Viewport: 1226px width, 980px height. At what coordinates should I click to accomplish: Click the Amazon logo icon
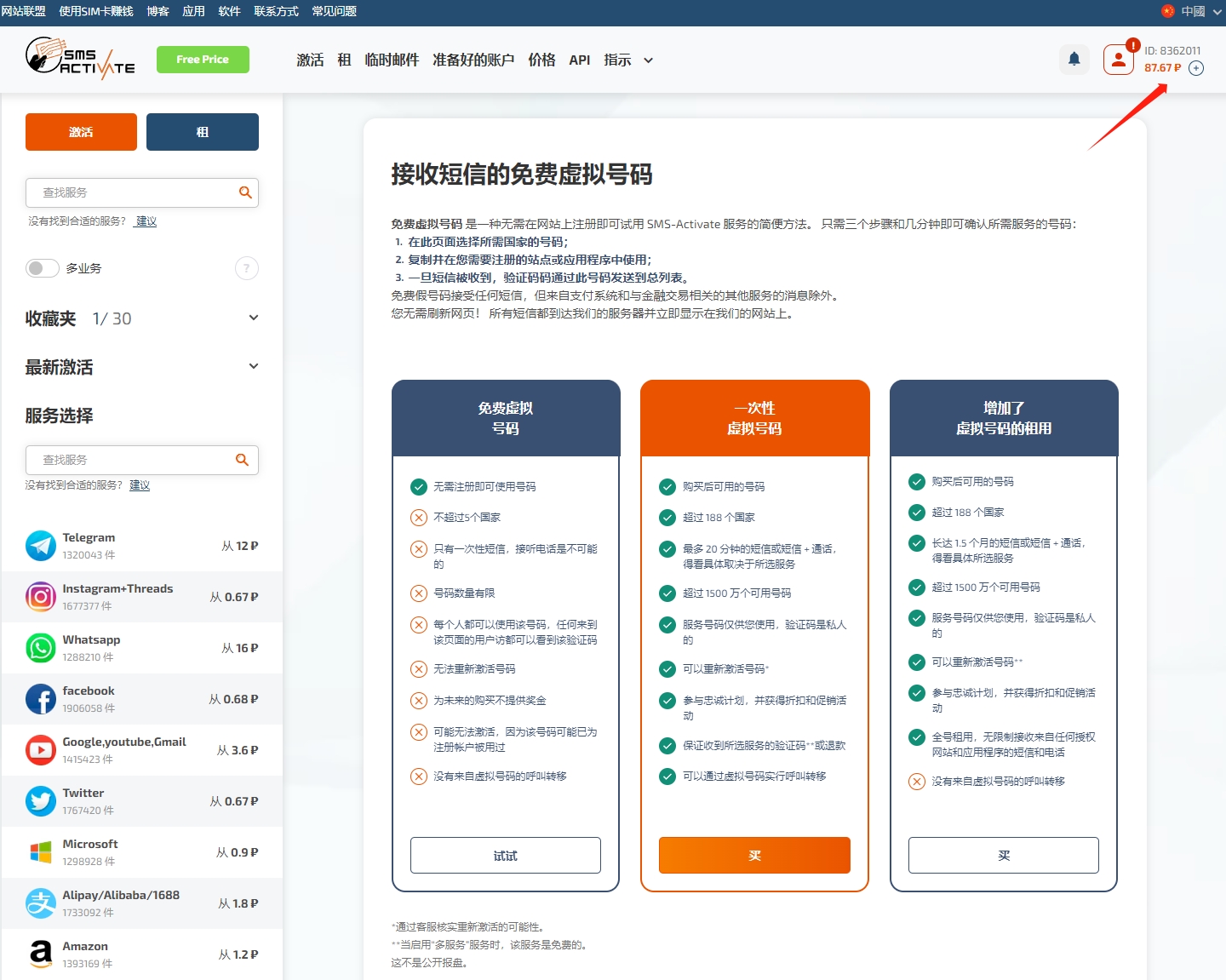click(x=41, y=954)
